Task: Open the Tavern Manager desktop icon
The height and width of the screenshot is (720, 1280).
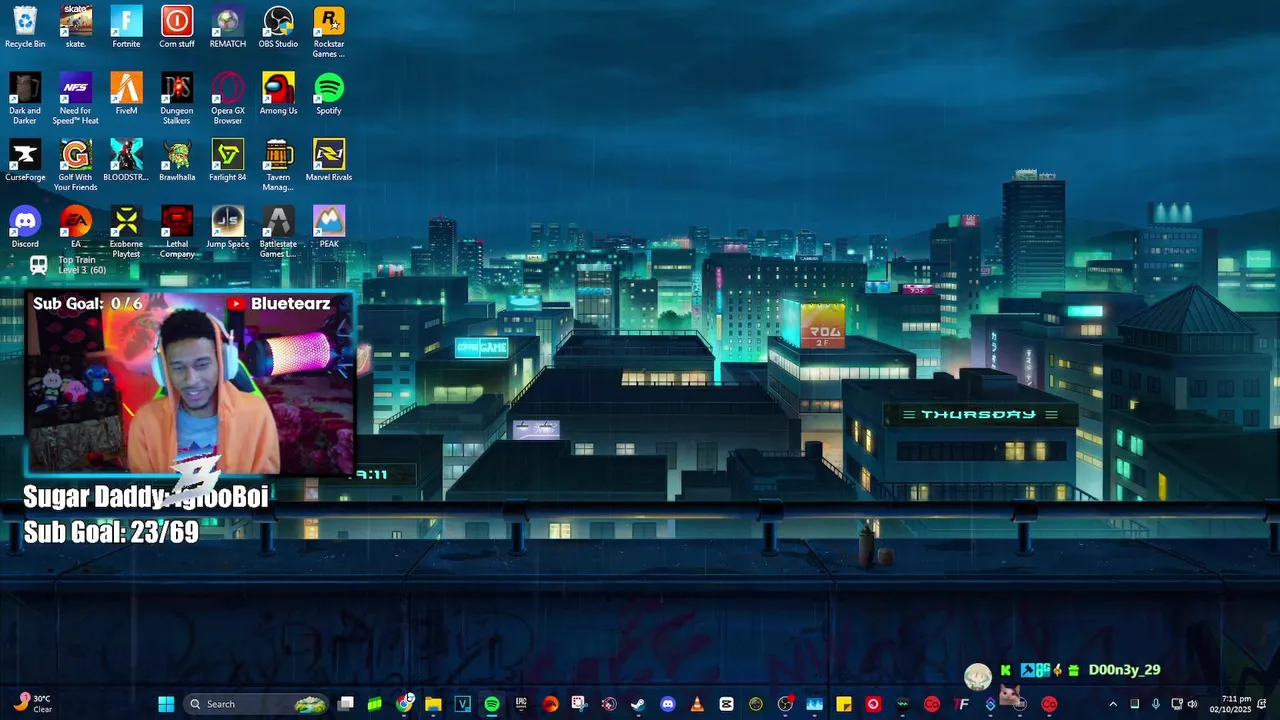Action: [278, 165]
